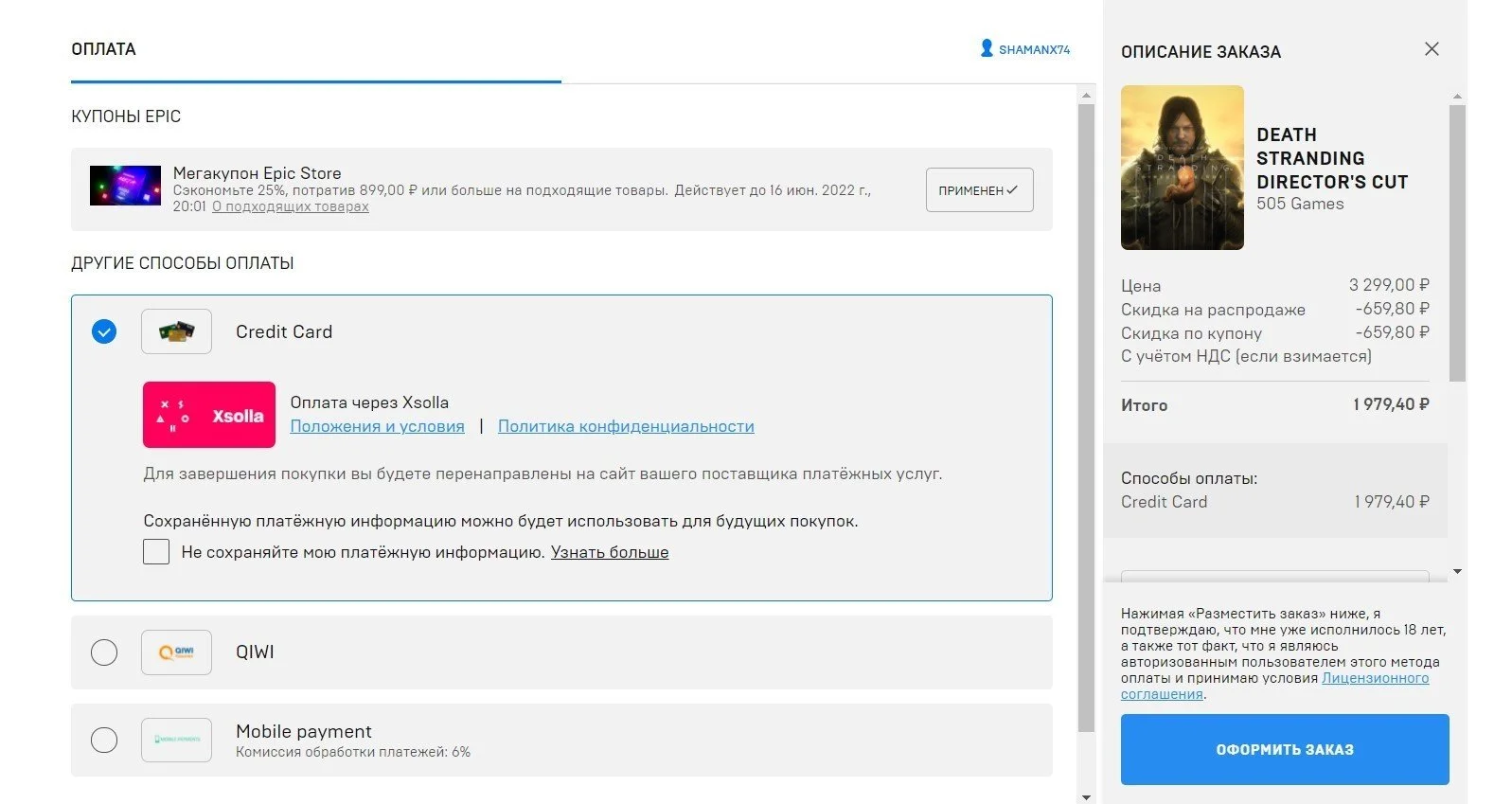
Task: Click the 'ДРУГИЕ СПОСОБЫ ОПЛАТЫ' section heading
Action: (183, 263)
